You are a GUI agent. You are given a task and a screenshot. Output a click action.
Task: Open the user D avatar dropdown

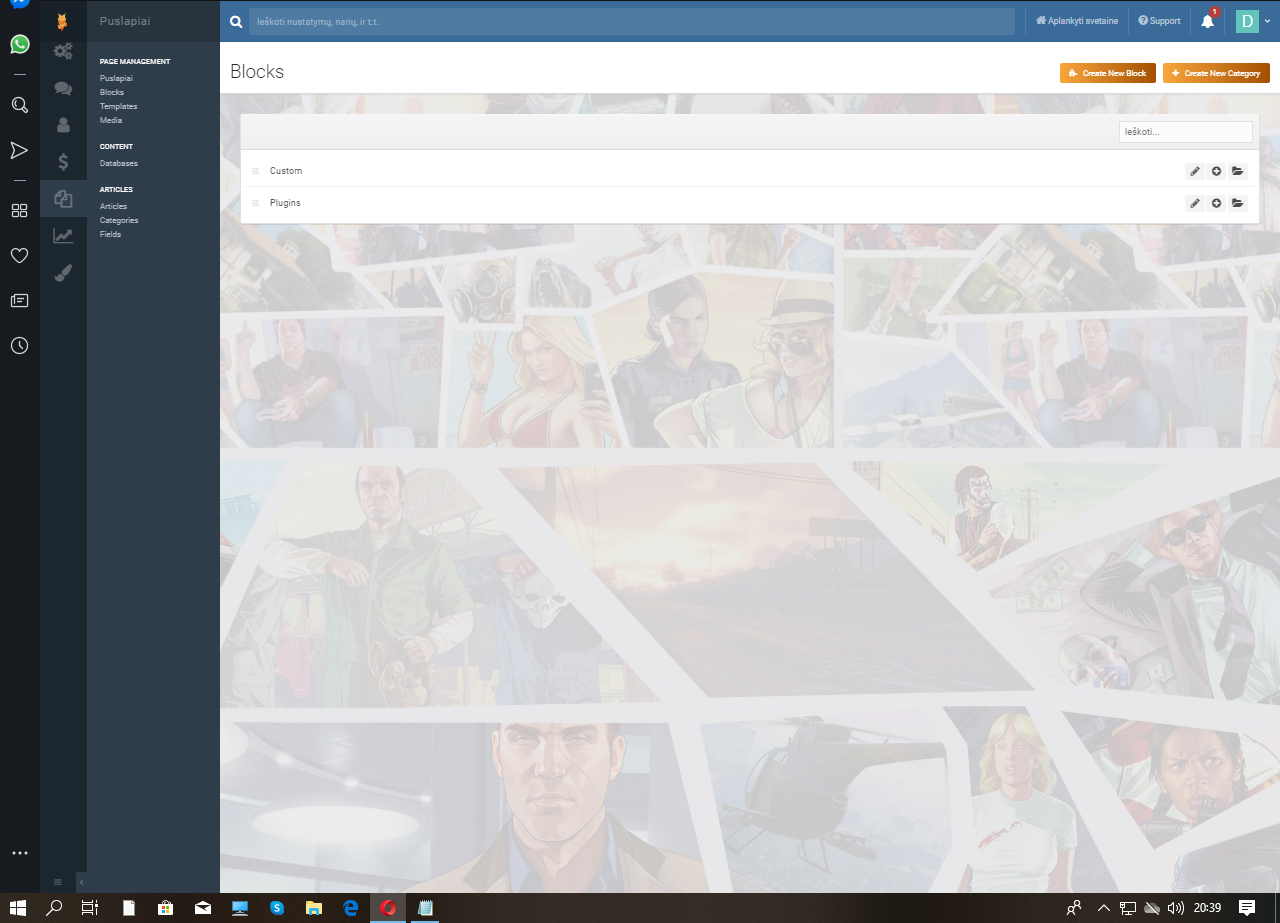coord(1253,21)
